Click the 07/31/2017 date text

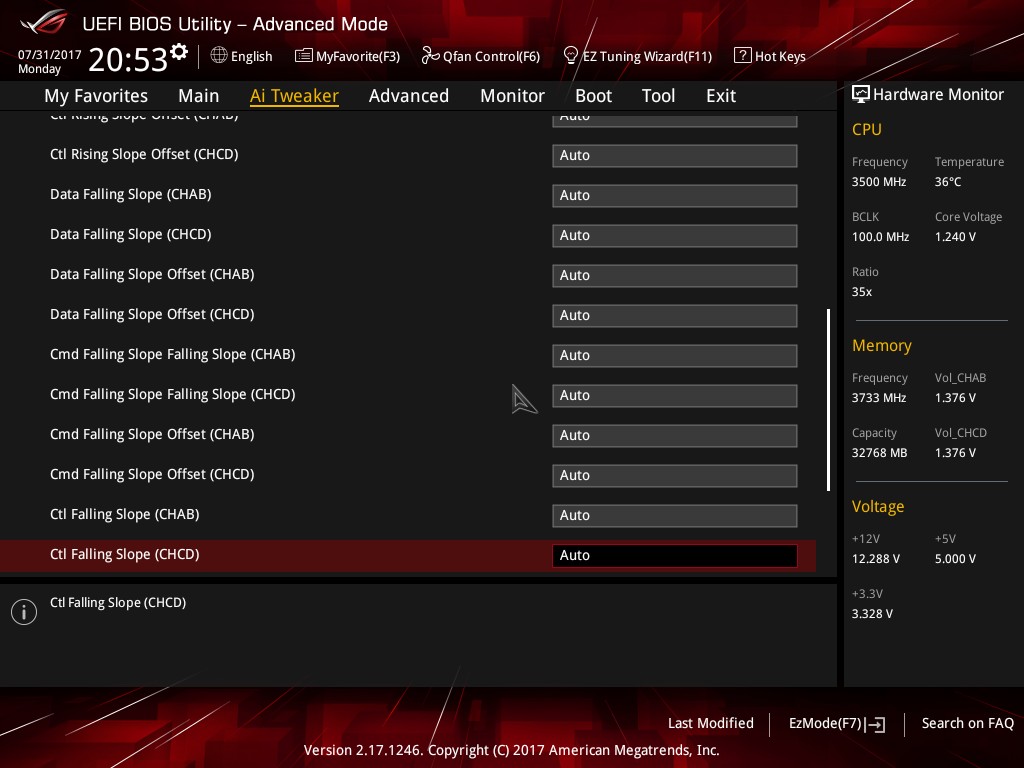coord(50,55)
